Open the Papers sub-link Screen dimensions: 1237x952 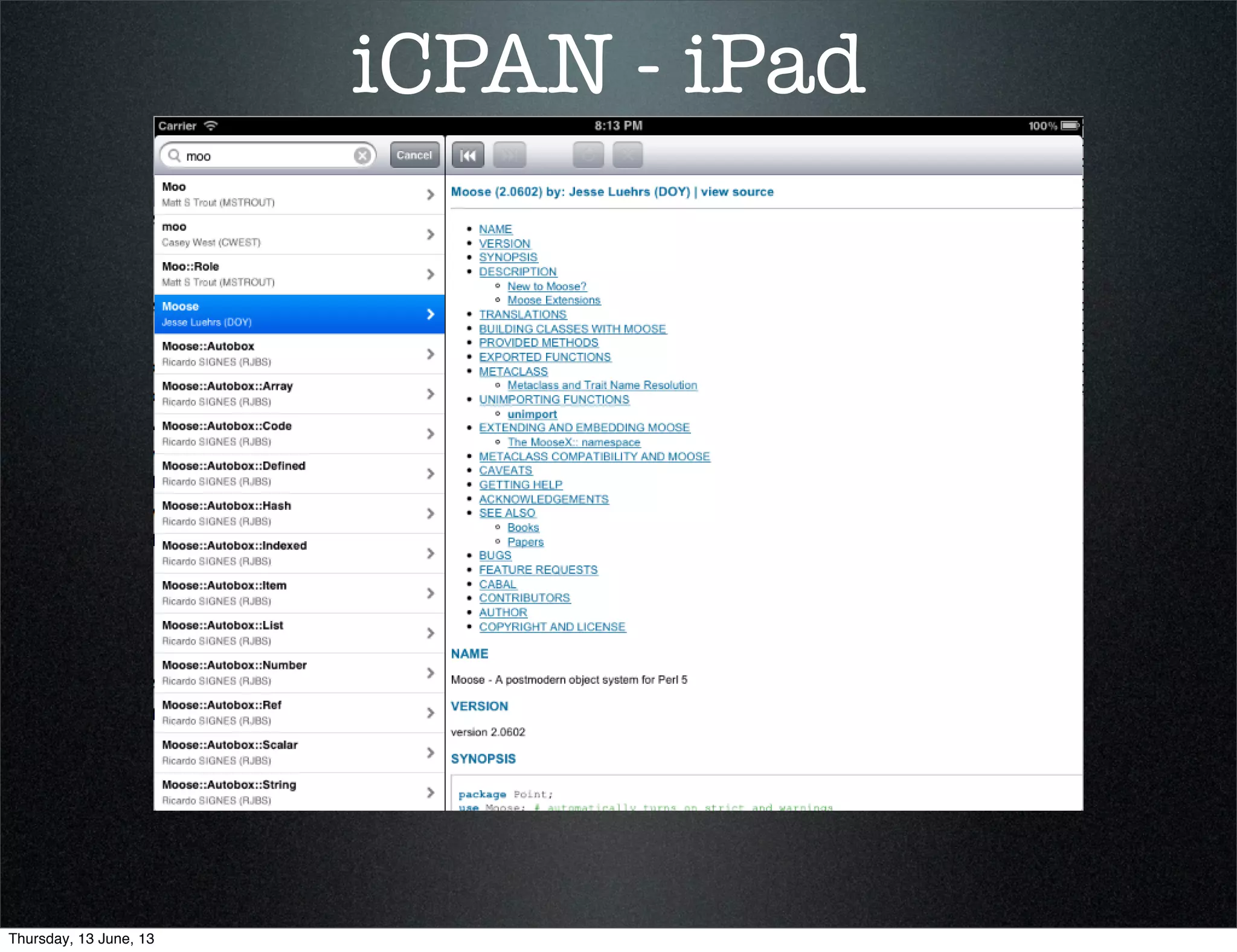[x=525, y=542]
